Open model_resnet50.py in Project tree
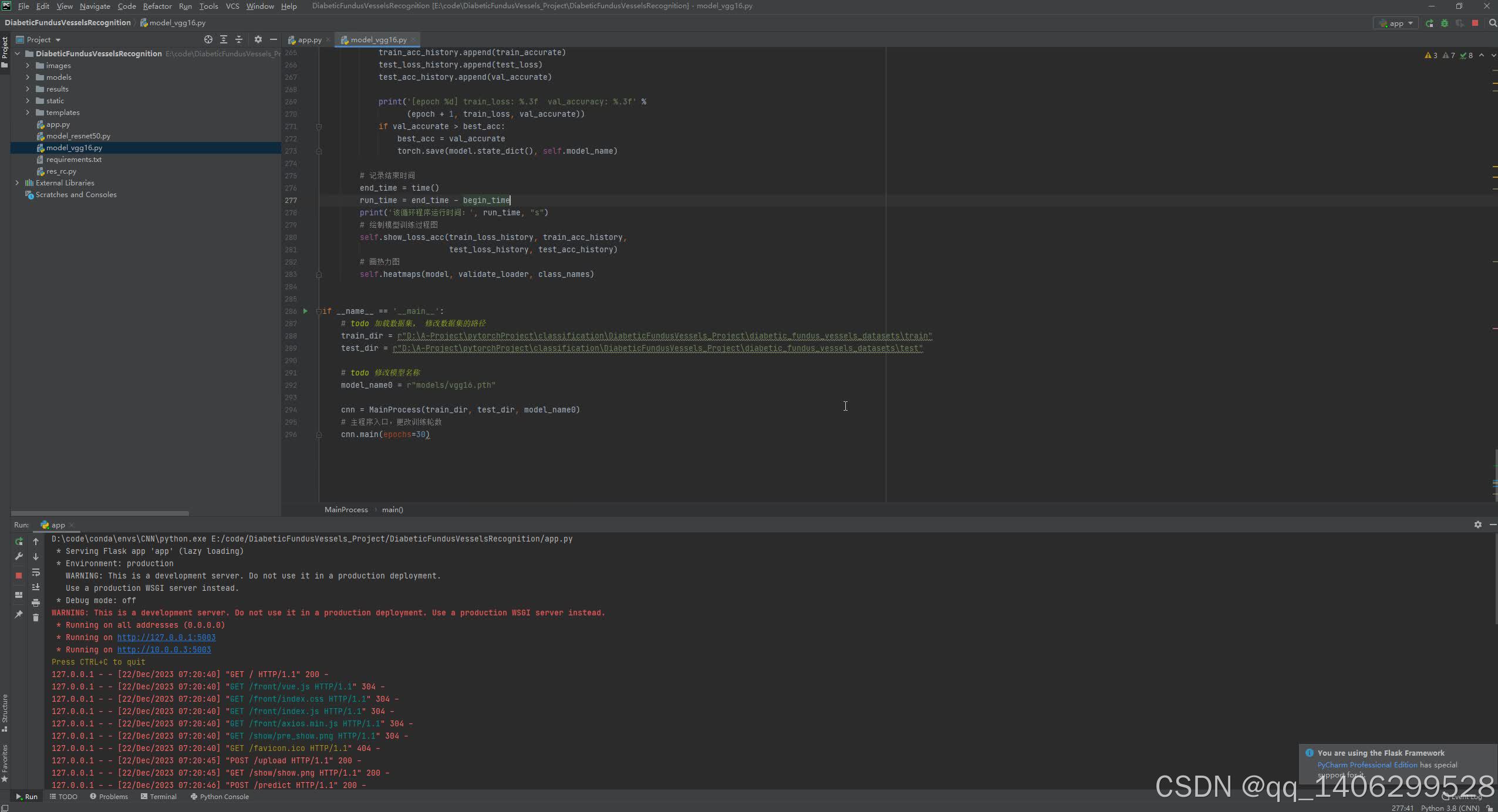Viewport: 1498px width, 812px height. point(78,136)
